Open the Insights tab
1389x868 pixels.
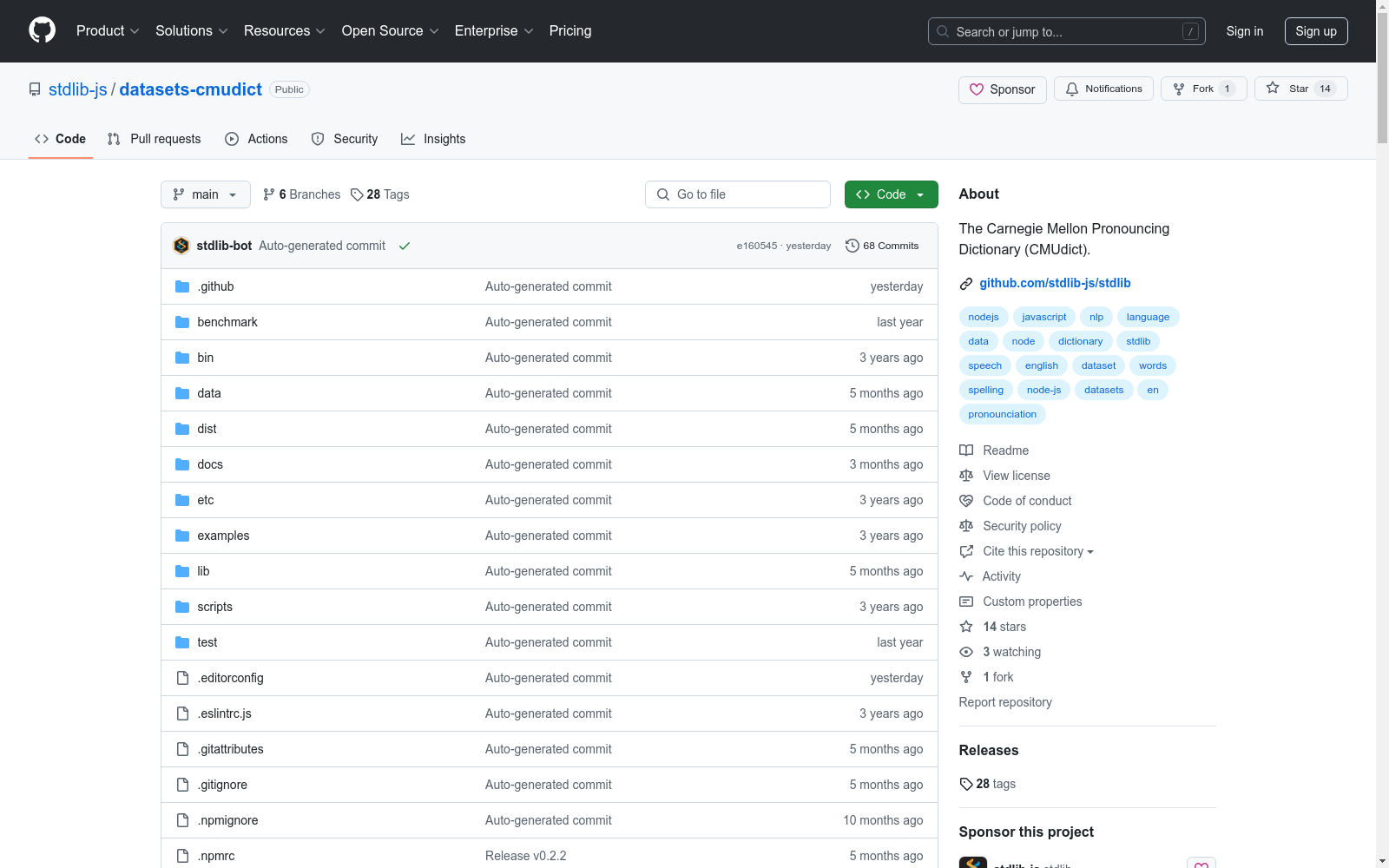433,139
